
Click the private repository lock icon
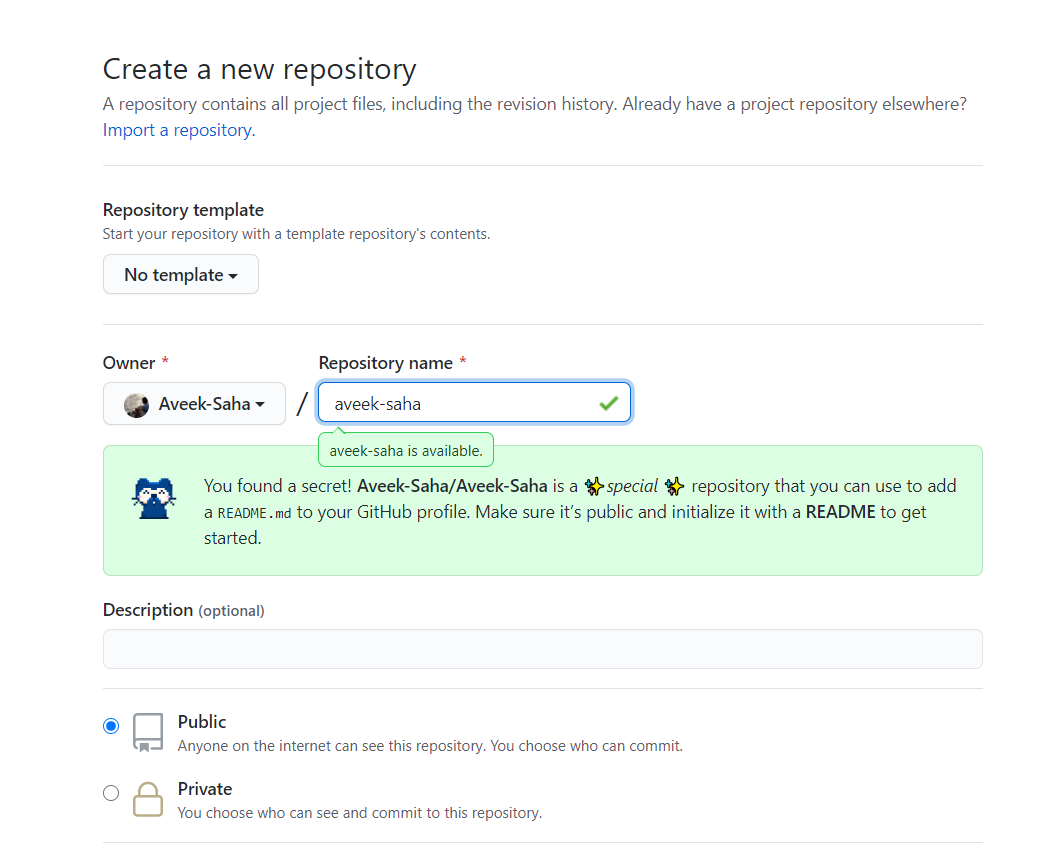click(148, 799)
